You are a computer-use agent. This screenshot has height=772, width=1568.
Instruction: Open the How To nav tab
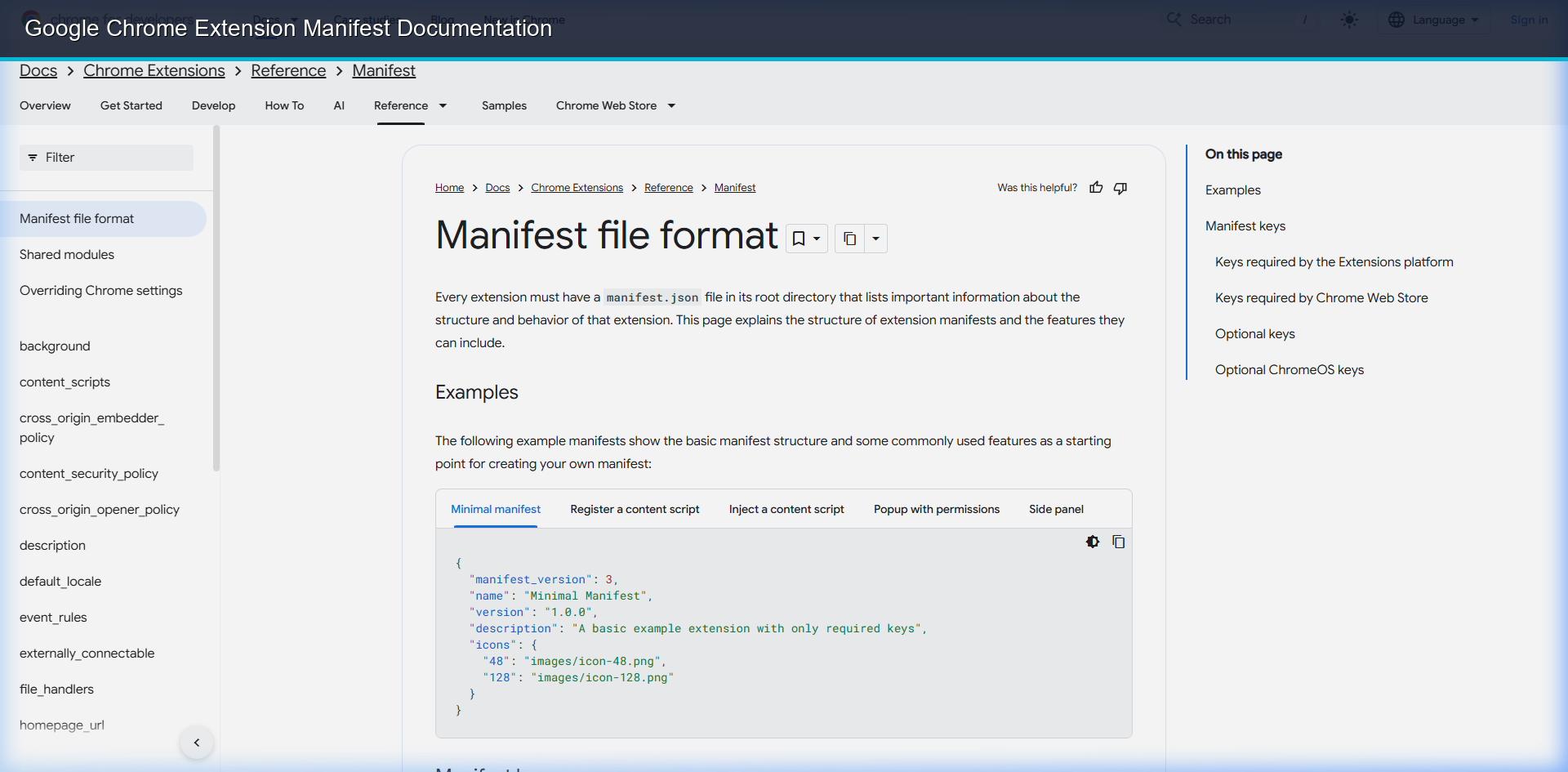click(x=284, y=105)
